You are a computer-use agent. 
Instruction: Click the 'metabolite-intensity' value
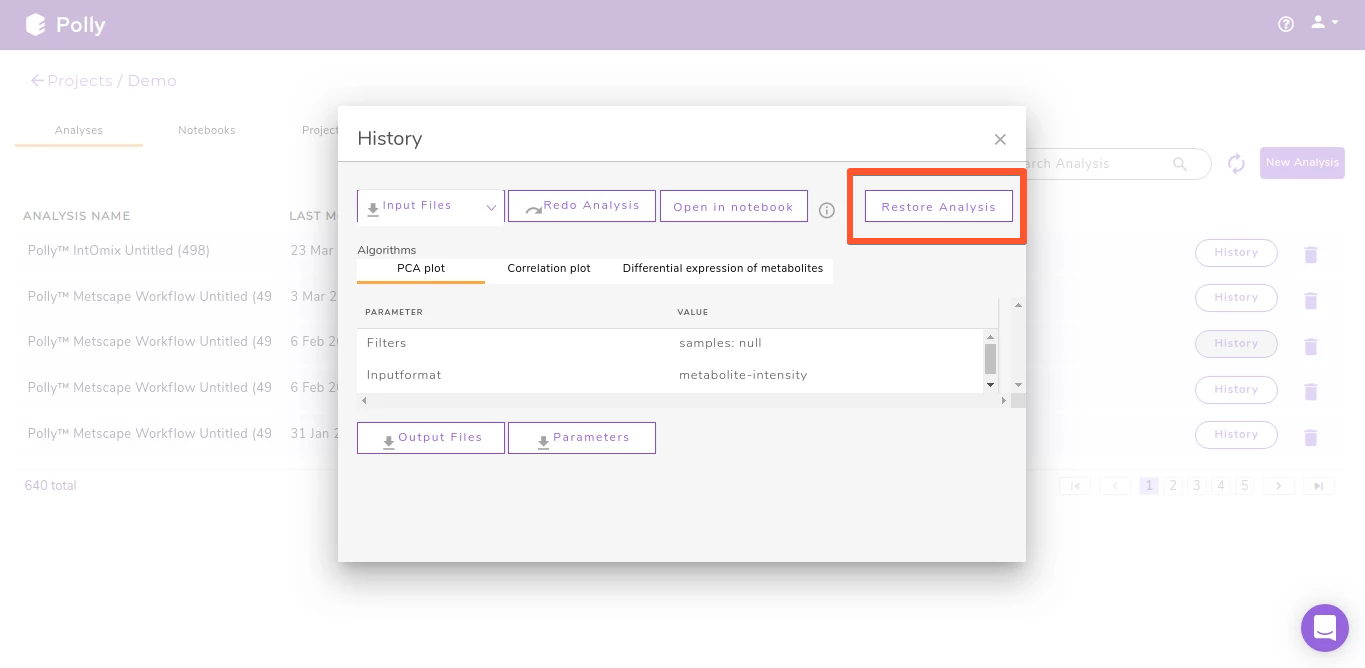(x=743, y=375)
